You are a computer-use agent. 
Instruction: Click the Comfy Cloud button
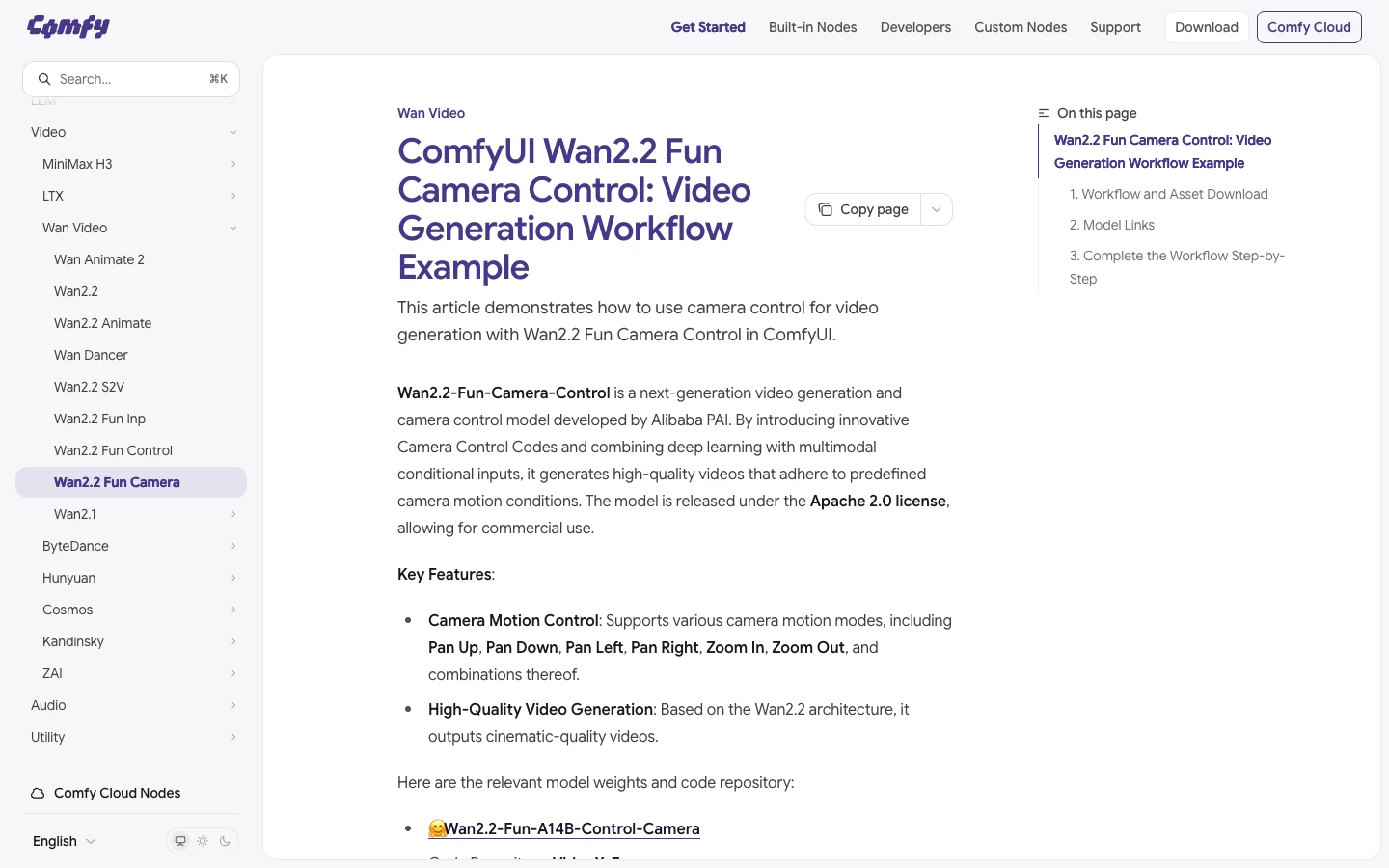click(1309, 27)
